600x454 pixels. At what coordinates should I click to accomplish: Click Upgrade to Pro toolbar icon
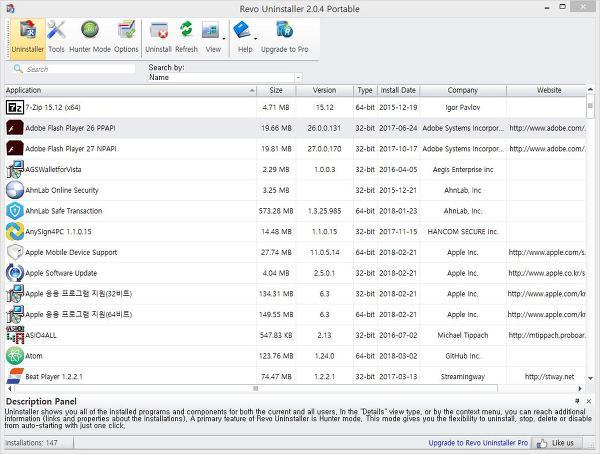point(284,38)
